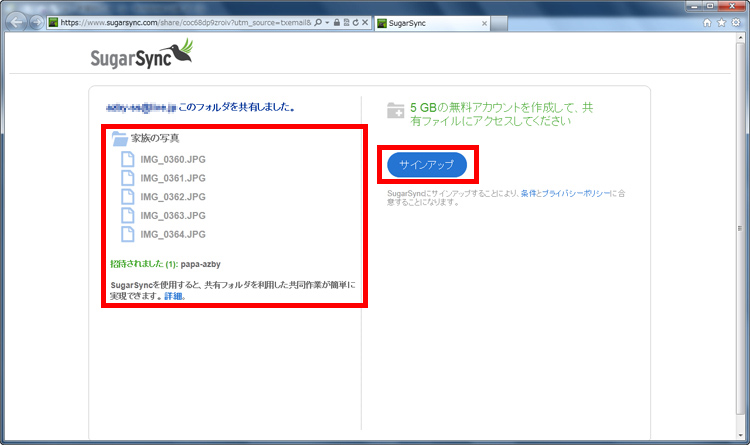Click the browser Home icon

click(707, 22)
